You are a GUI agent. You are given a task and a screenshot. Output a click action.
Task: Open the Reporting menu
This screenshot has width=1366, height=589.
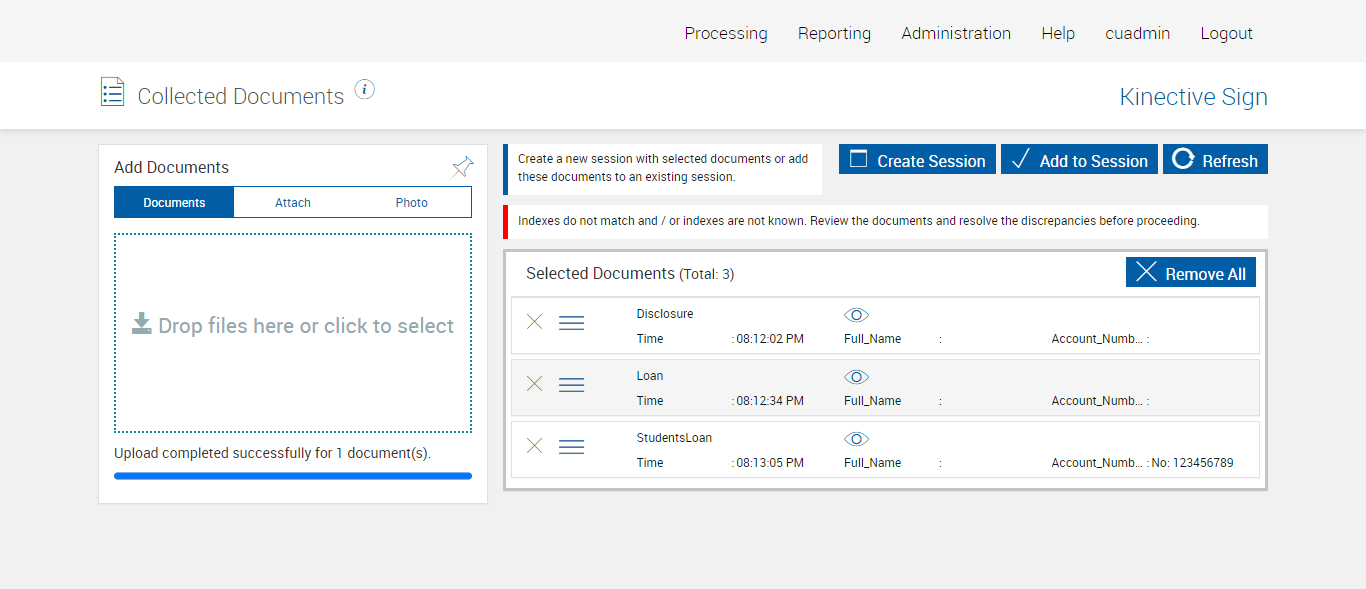pos(834,33)
